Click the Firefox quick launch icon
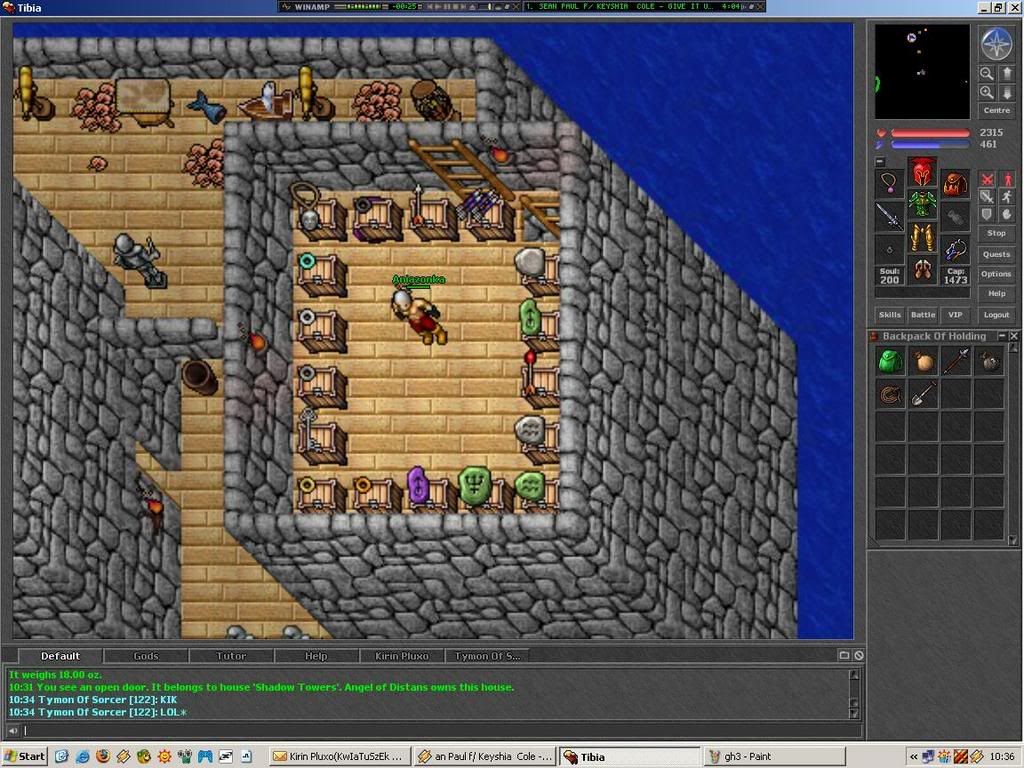This screenshot has height=768, width=1024. (x=103, y=756)
